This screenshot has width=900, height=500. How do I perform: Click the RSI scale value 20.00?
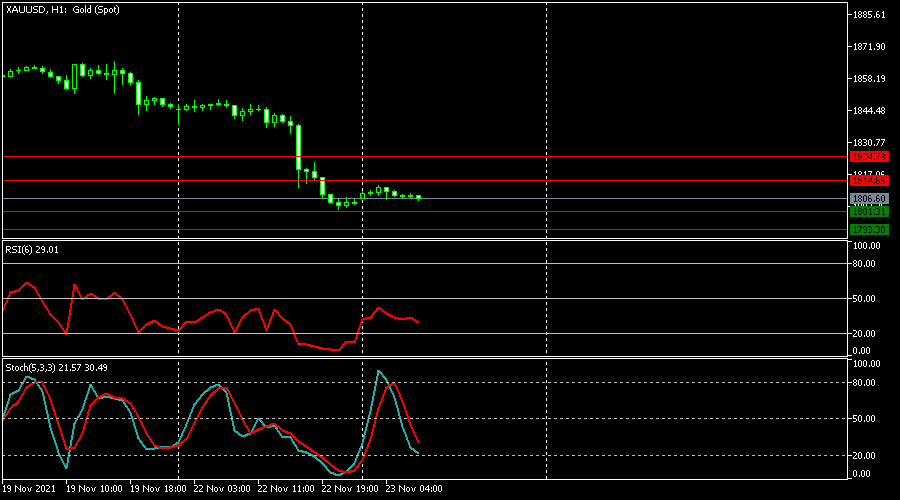click(x=864, y=334)
